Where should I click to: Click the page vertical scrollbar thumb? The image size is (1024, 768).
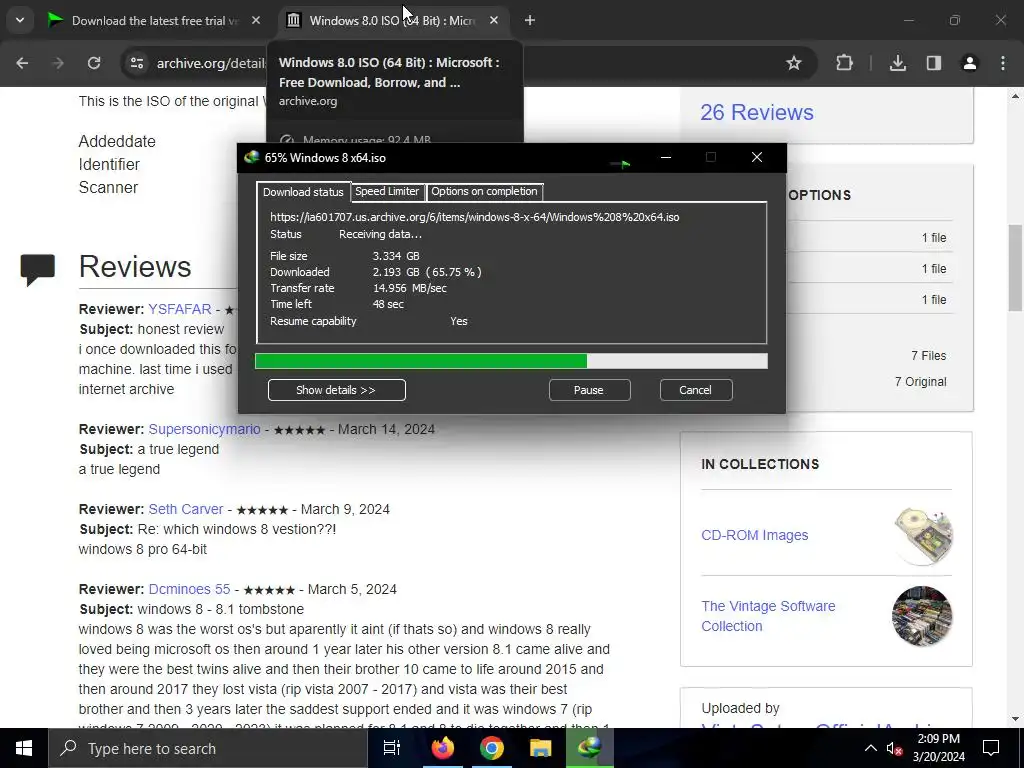[x=1015, y=268]
